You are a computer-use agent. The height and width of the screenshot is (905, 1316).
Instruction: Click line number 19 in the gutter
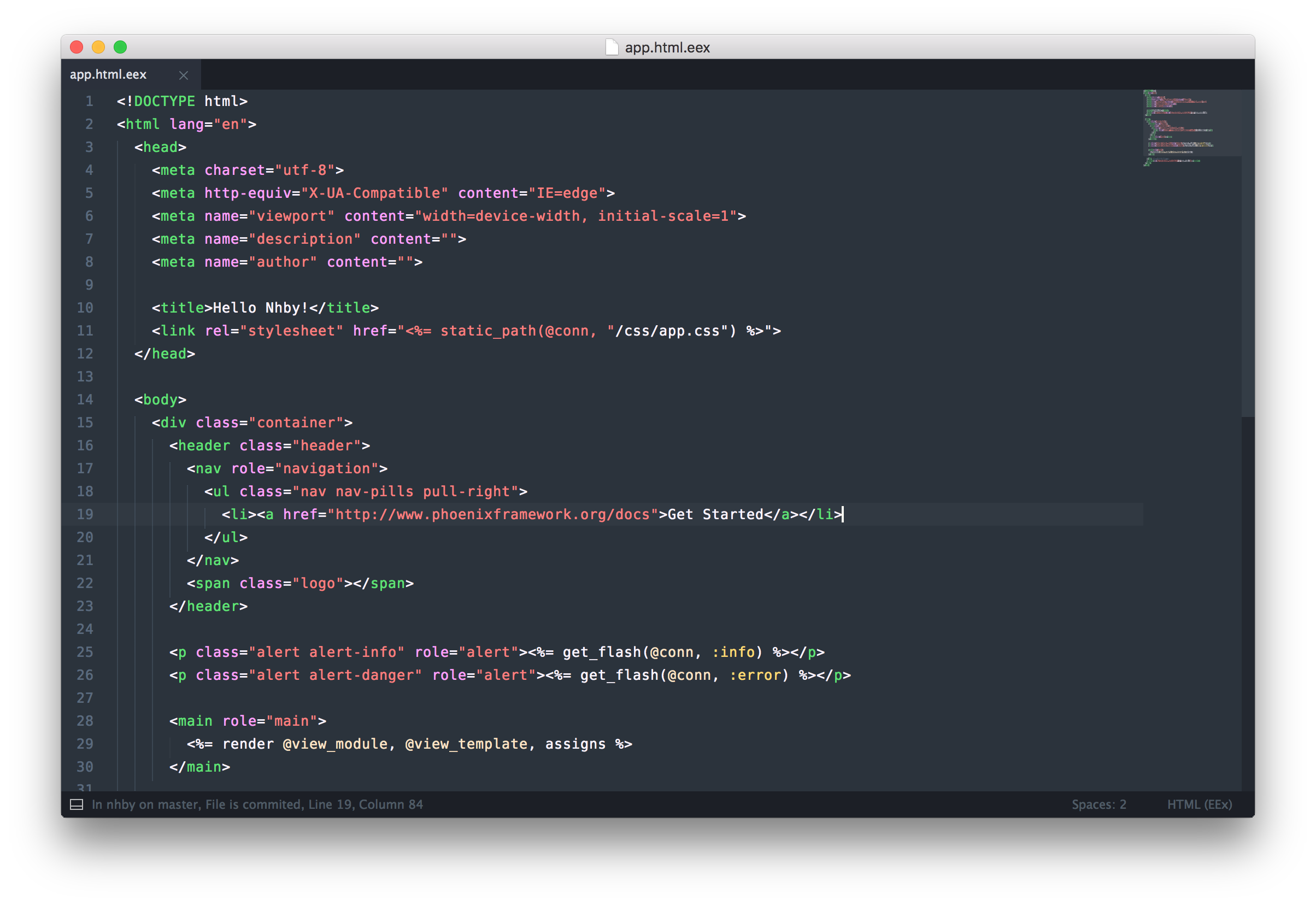85,514
